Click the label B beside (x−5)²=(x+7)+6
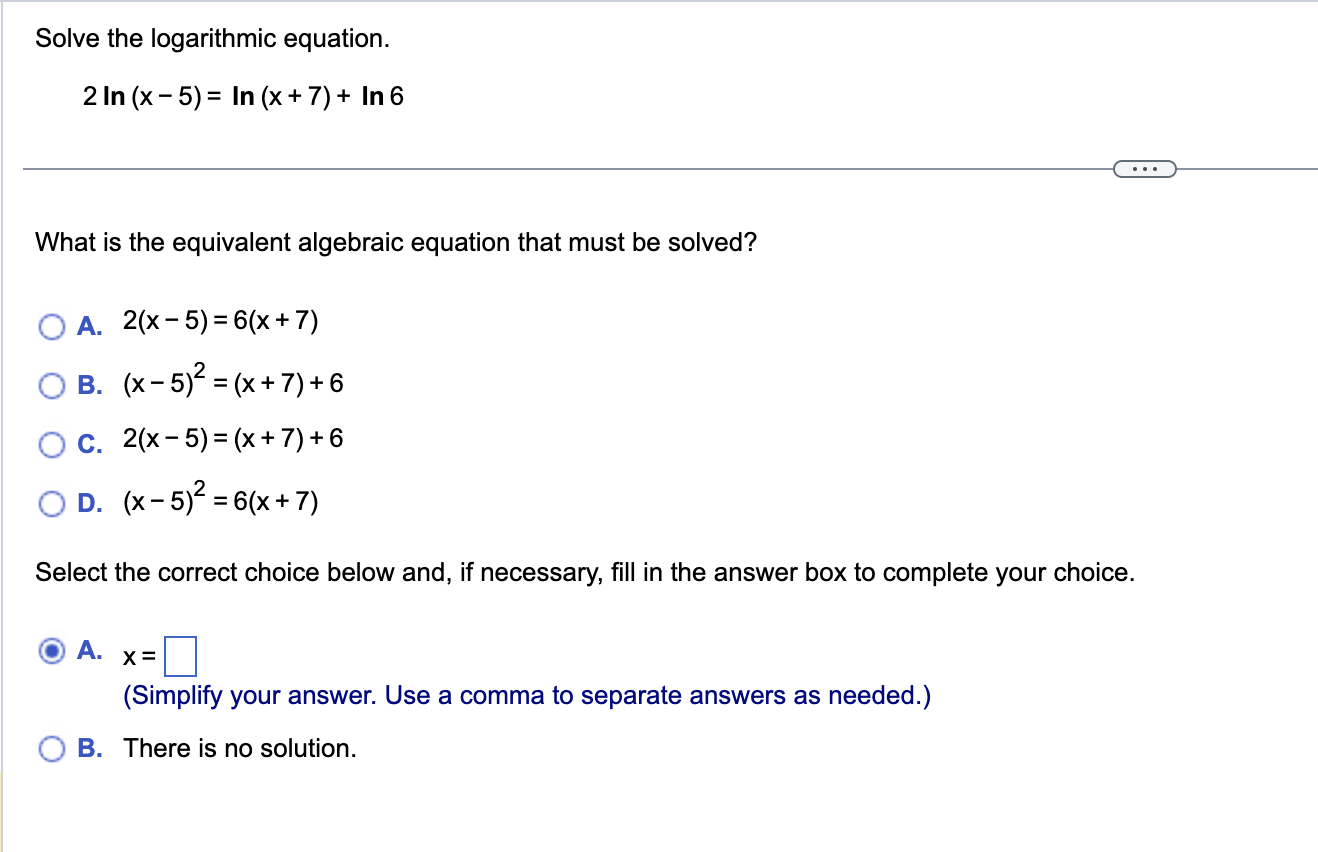Screen dimensions: 1318x852 point(89,385)
